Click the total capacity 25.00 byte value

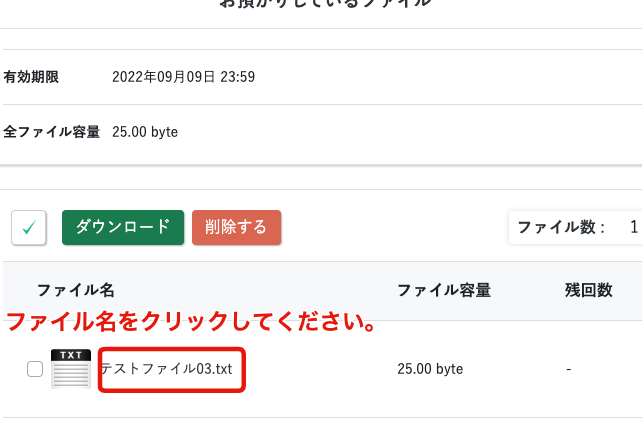145,132
